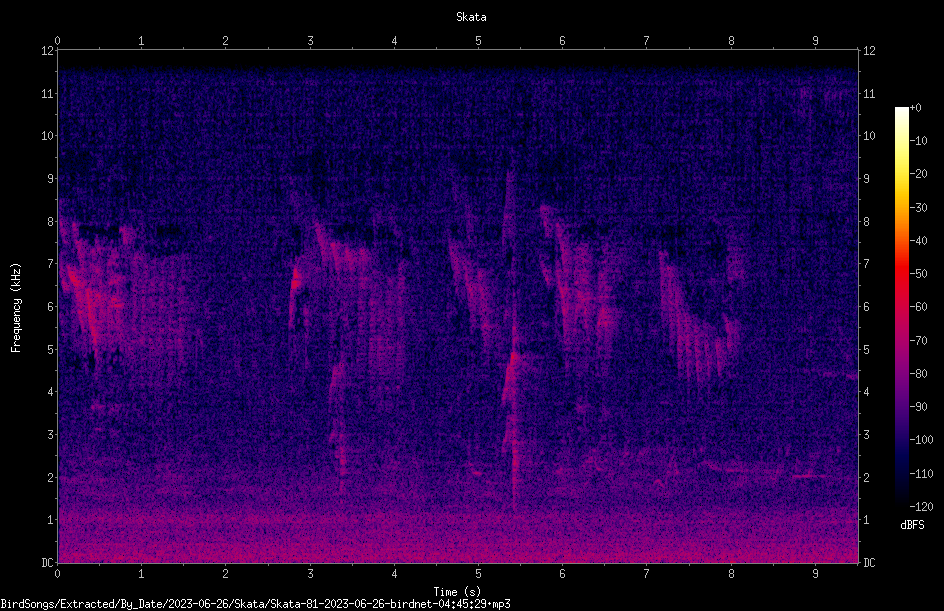Image resolution: width=944 pixels, height=611 pixels.
Task: Click the "DC" label on the right frequency axis
Action: click(869, 563)
